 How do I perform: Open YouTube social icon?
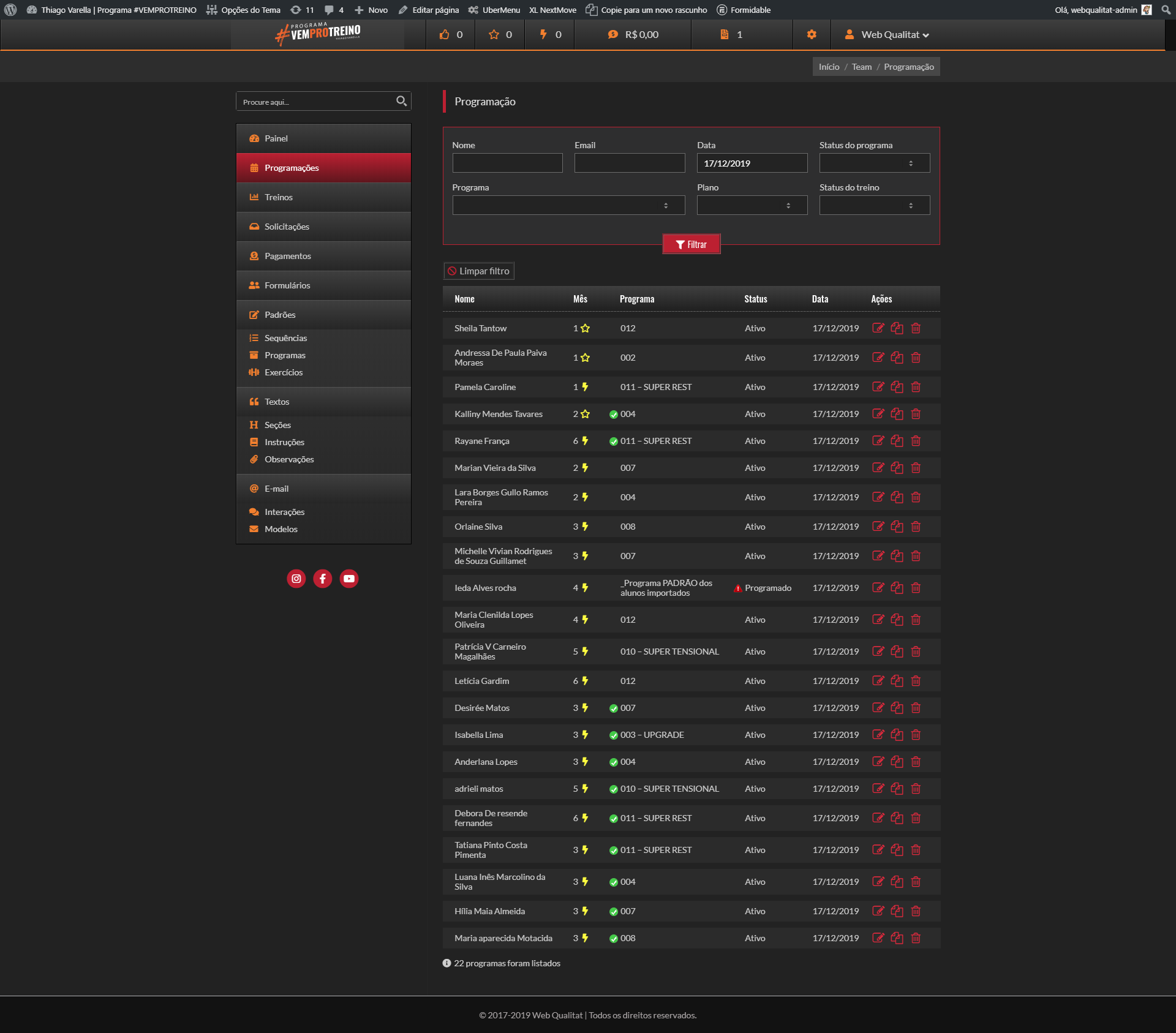[x=349, y=579]
